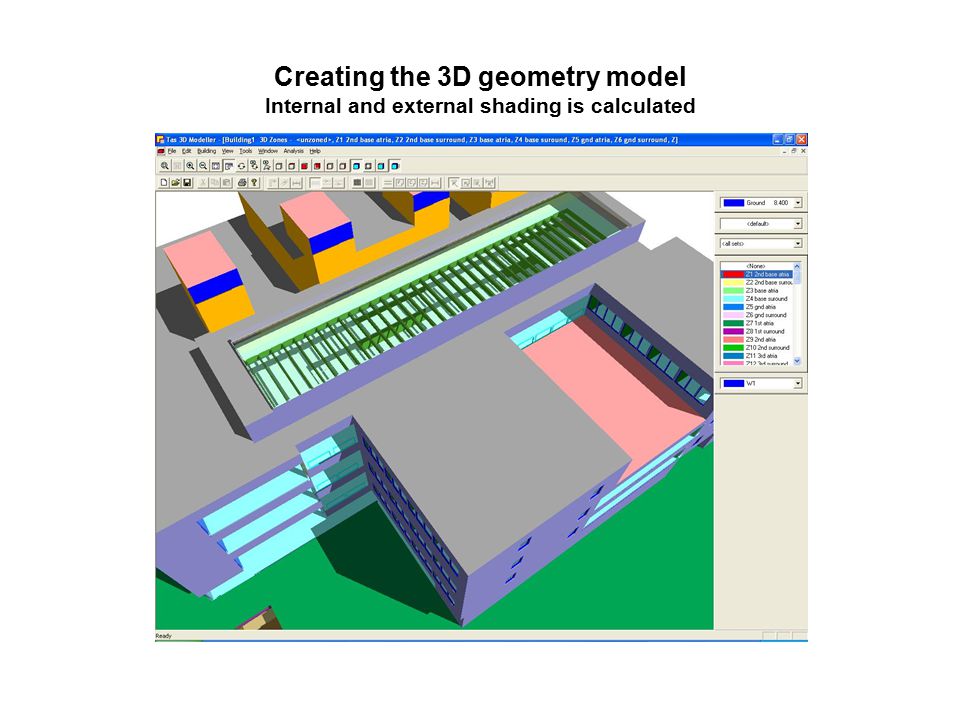
Task: Click the red Z1 zone color swatch
Action: [x=733, y=274]
